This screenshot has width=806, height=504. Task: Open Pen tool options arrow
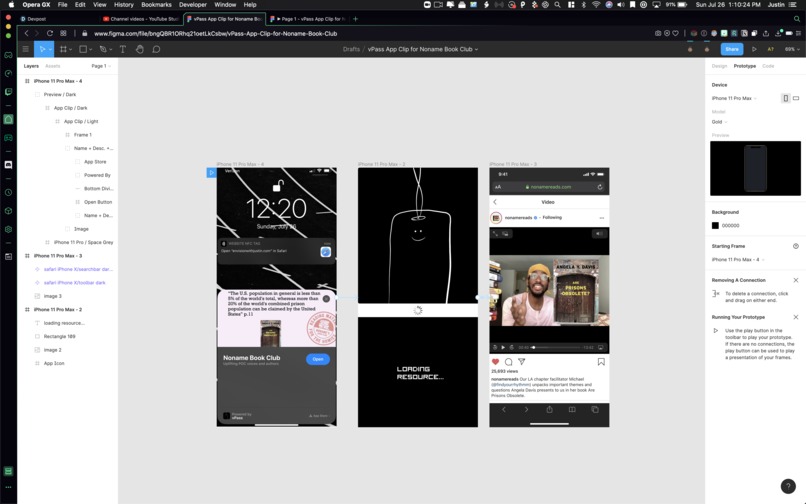(110, 50)
